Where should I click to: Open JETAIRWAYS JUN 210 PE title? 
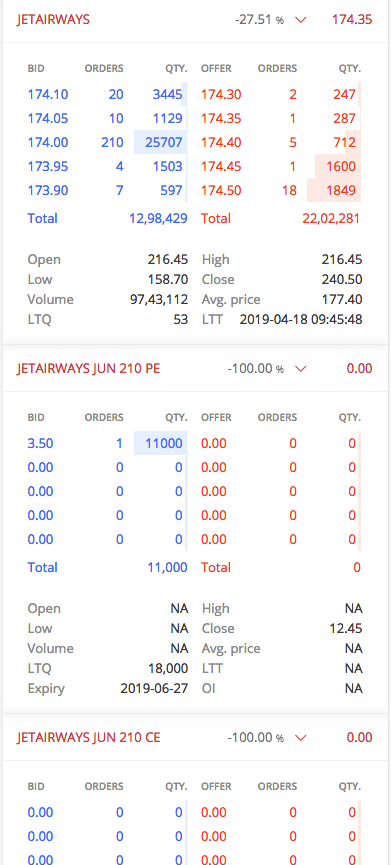click(88, 369)
